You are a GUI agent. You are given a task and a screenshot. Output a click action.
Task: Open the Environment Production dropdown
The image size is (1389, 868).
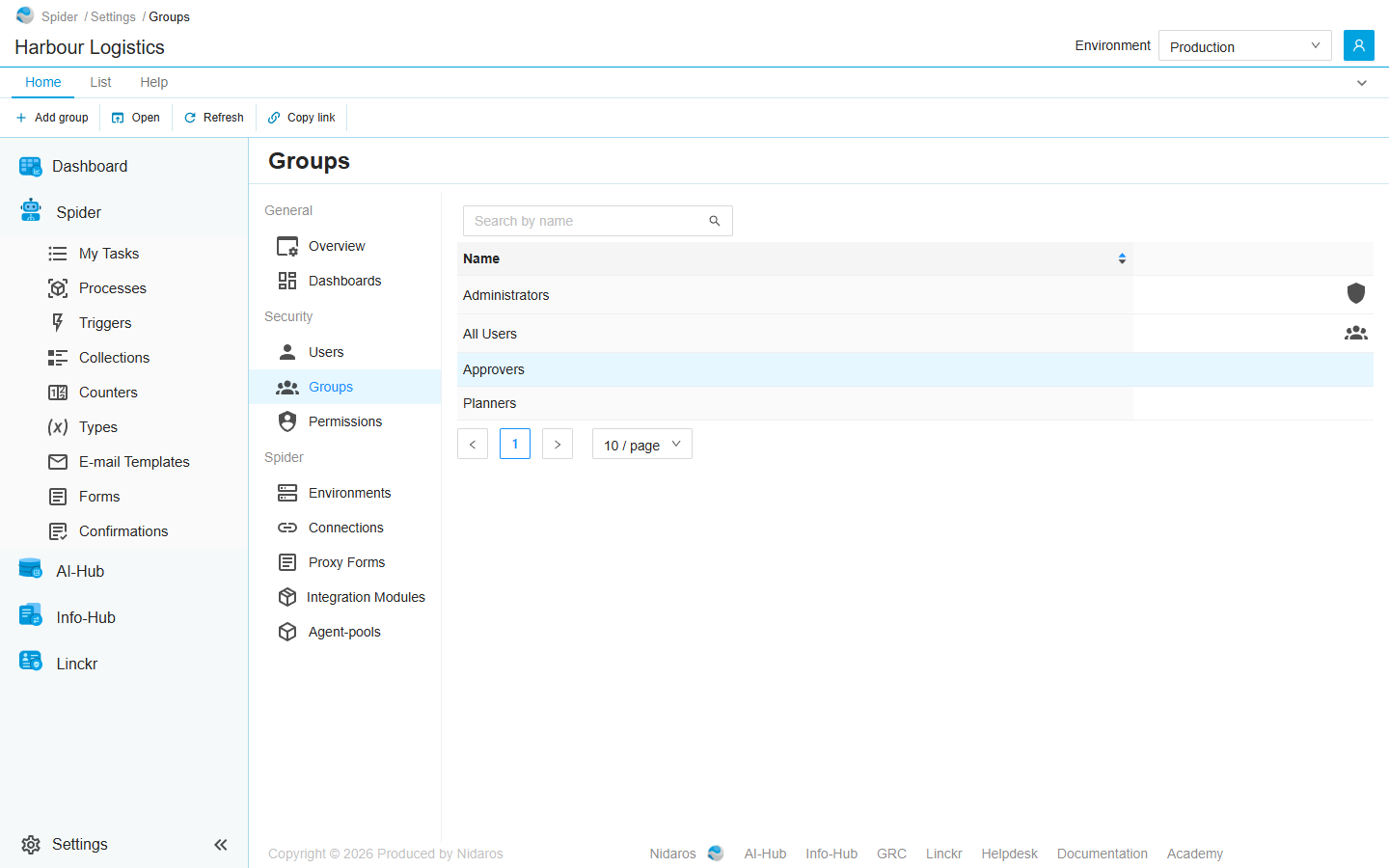click(x=1244, y=45)
